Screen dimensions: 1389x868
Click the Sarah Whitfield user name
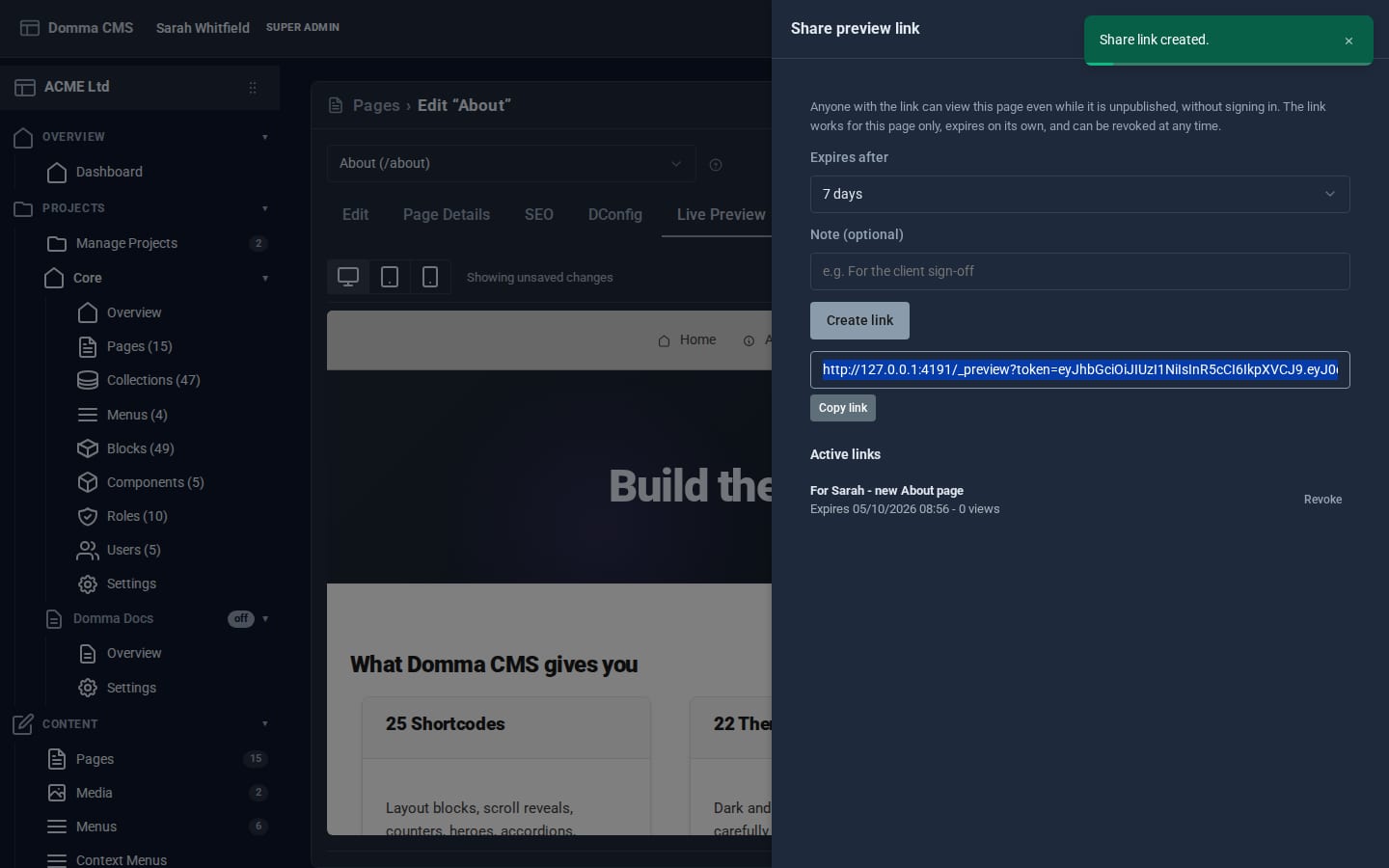203,28
